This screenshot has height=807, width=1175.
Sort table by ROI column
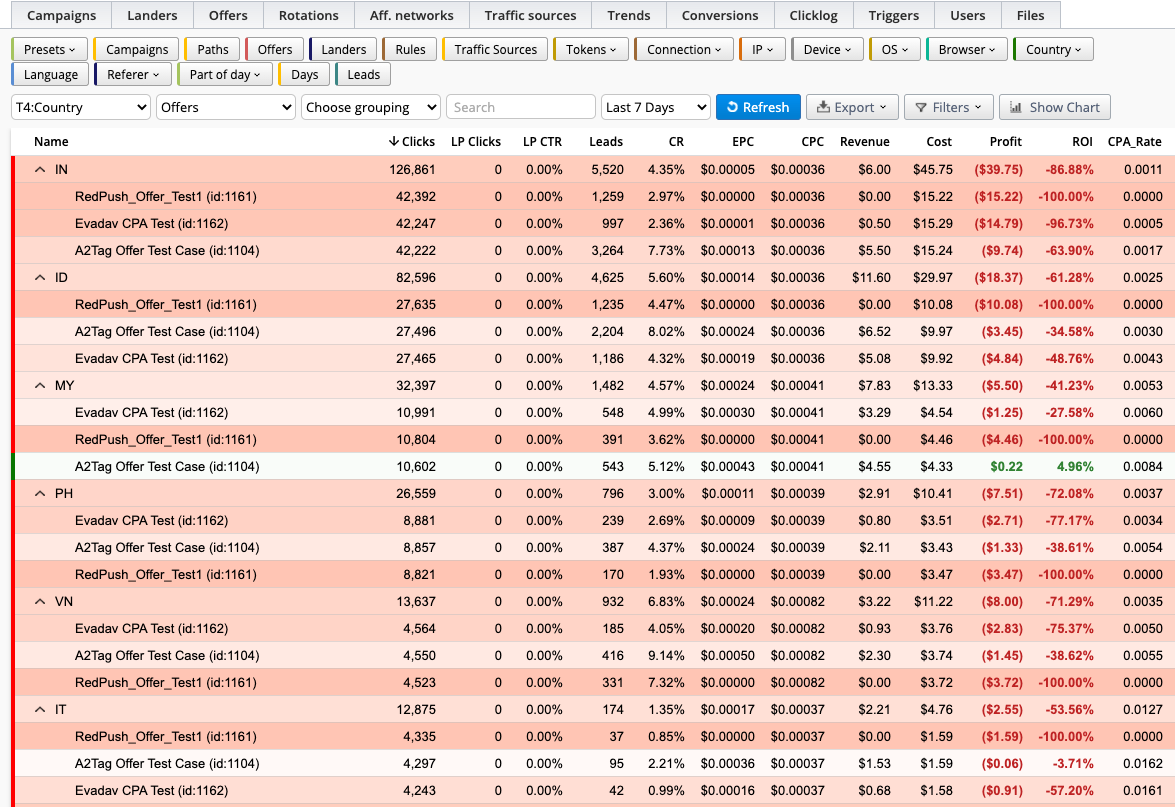[1081, 142]
